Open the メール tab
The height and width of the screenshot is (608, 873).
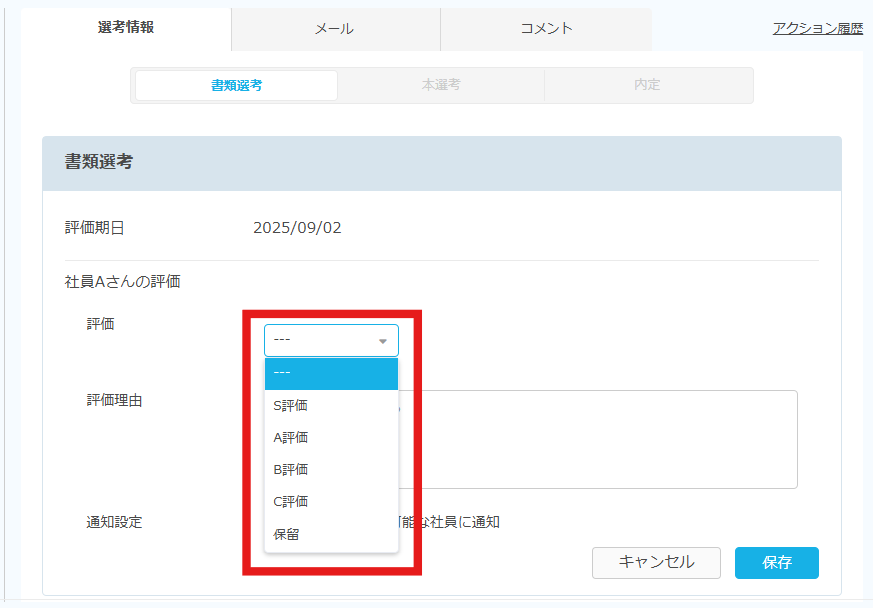point(334,29)
